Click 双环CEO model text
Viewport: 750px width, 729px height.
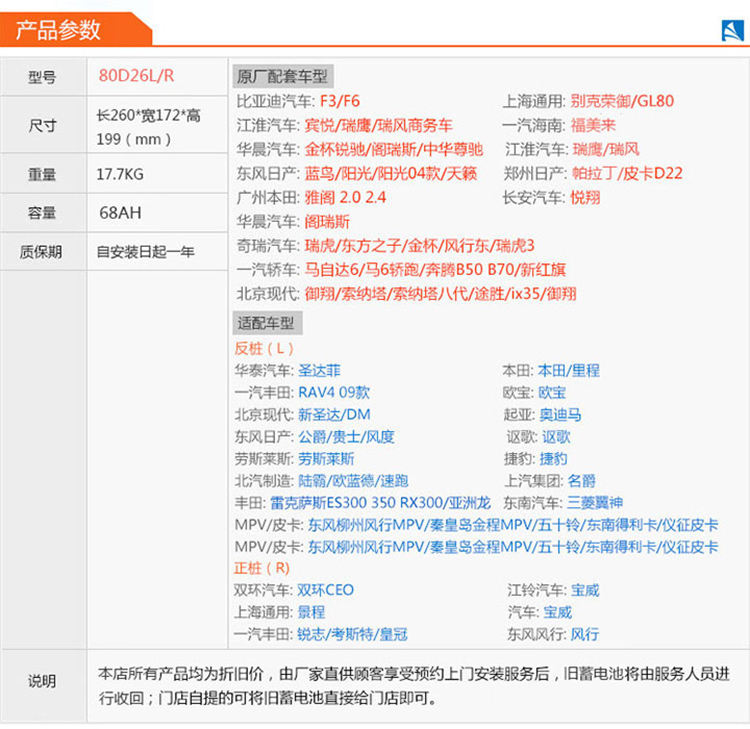tap(325, 590)
